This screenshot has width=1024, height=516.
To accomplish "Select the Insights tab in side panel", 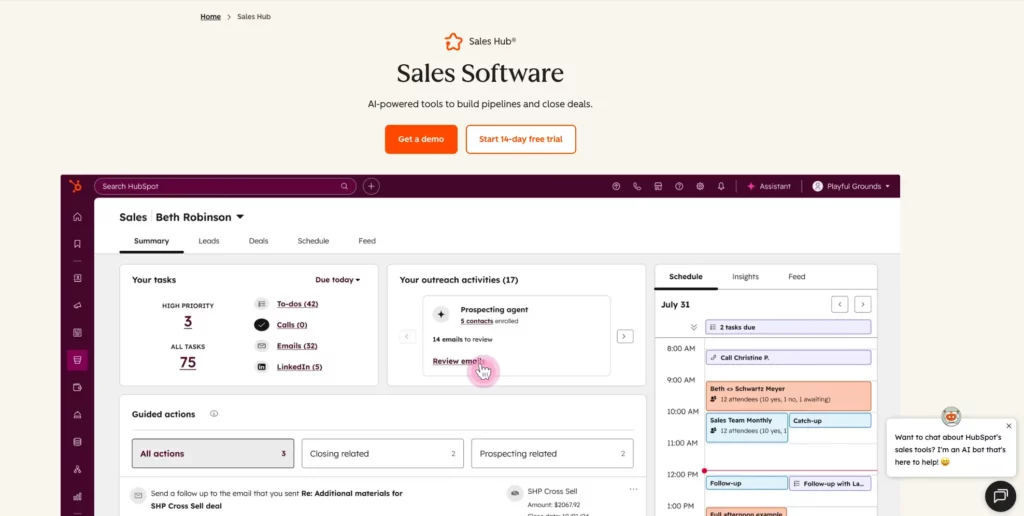I will (745, 277).
